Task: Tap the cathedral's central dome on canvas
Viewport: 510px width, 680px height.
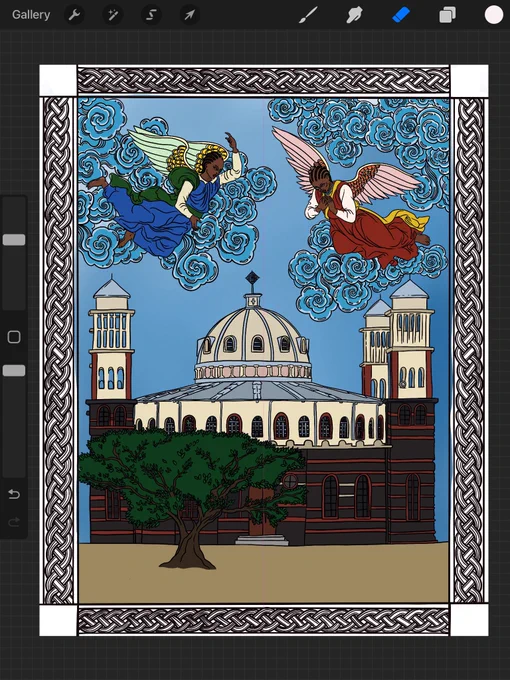Action: 253,336
